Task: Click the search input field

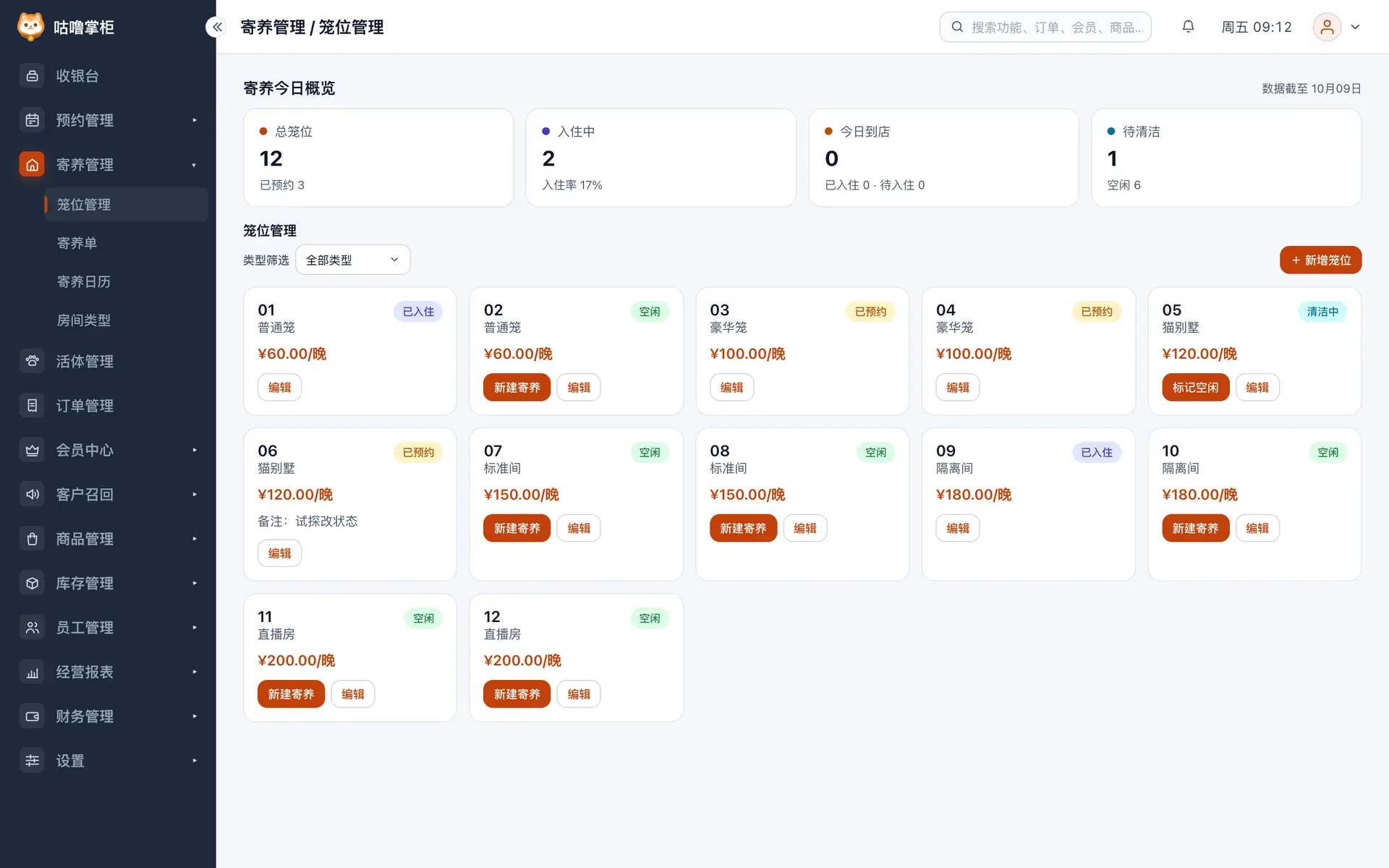Action: (1045, 27)
